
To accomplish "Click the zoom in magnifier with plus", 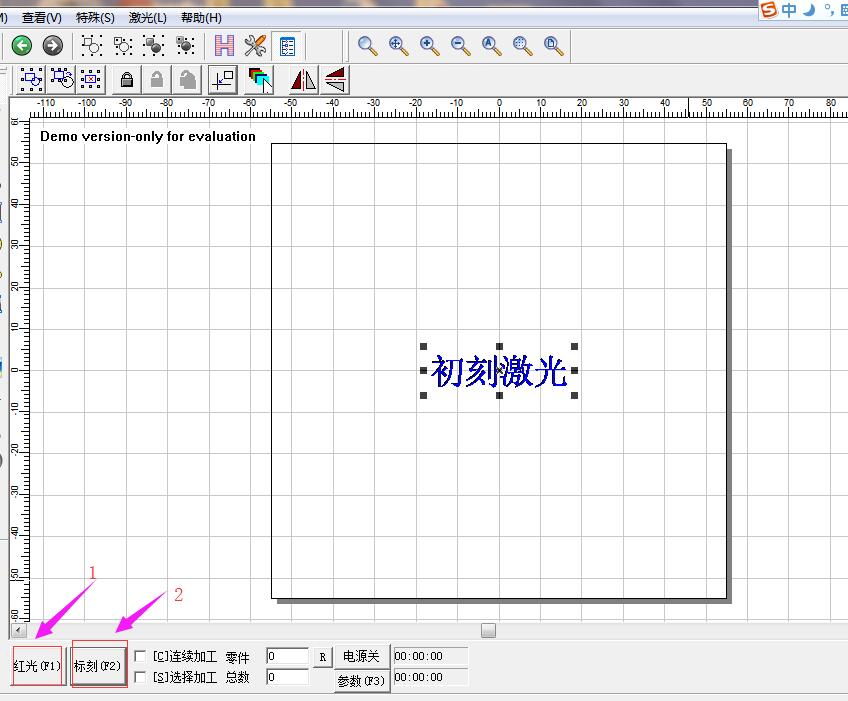I will (430, 45).
